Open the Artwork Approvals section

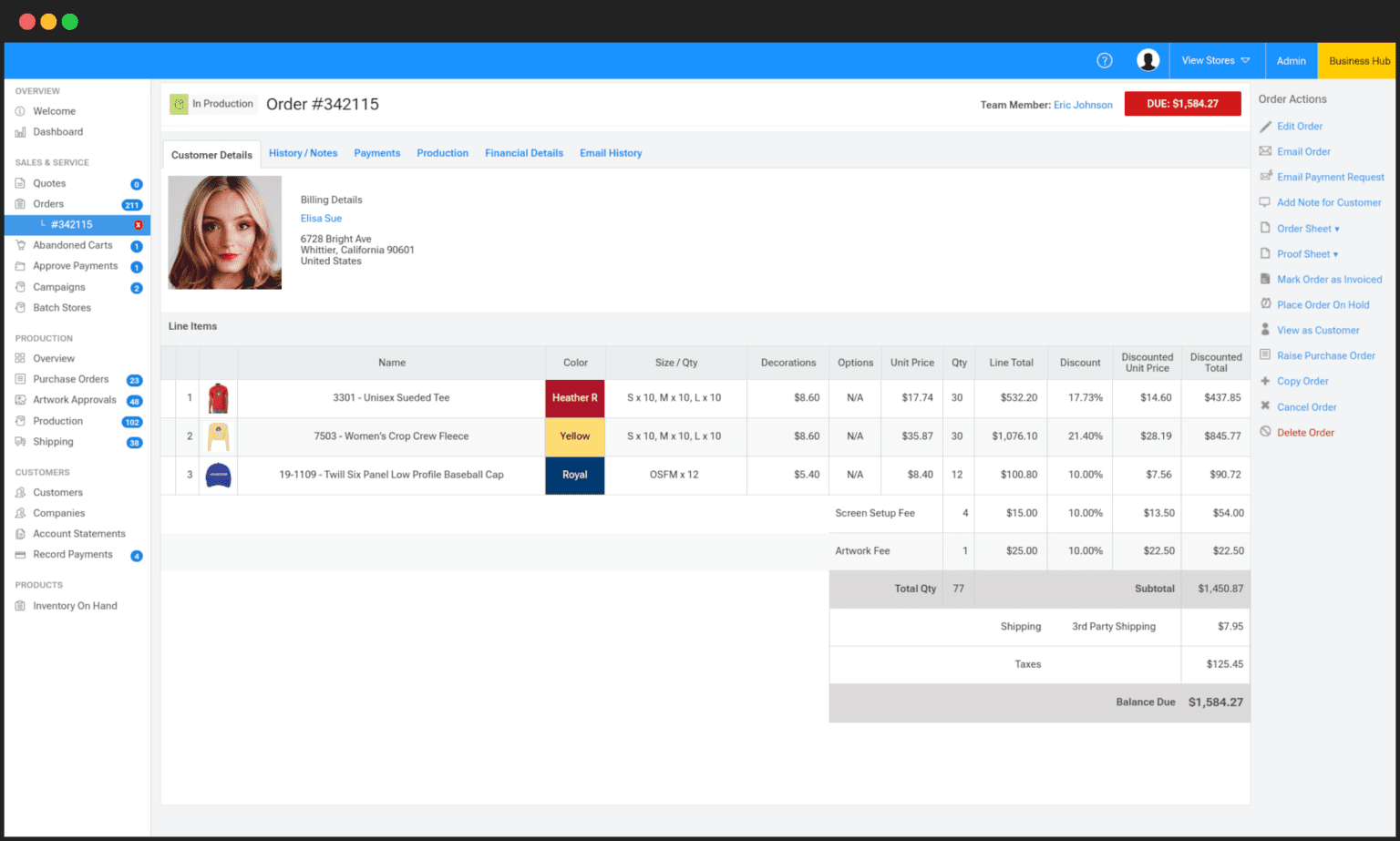tap(76, 399)
